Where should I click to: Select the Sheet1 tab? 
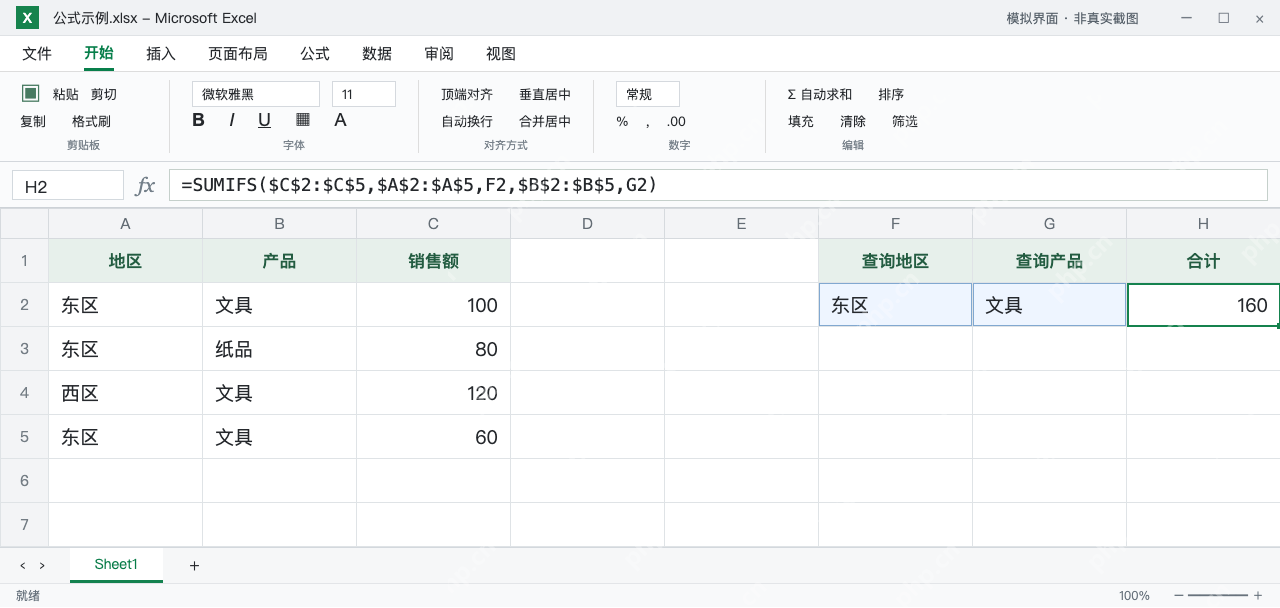[116, 565]
